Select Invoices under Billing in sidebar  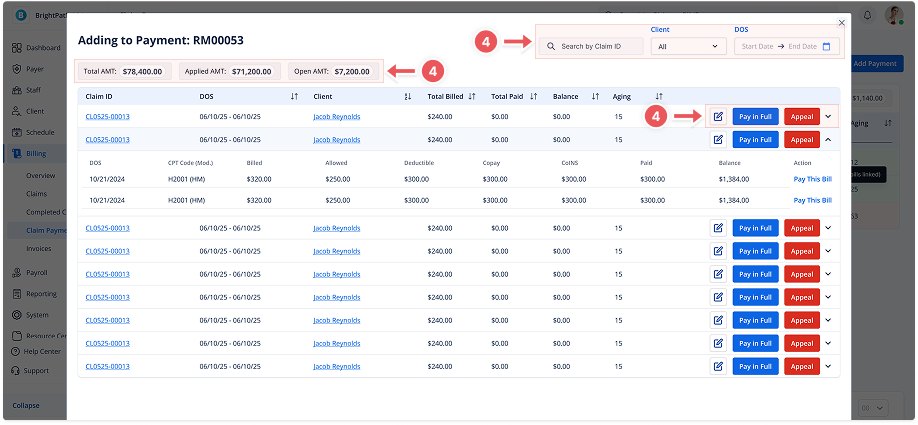pyautogui.click(x=39, y=248)
